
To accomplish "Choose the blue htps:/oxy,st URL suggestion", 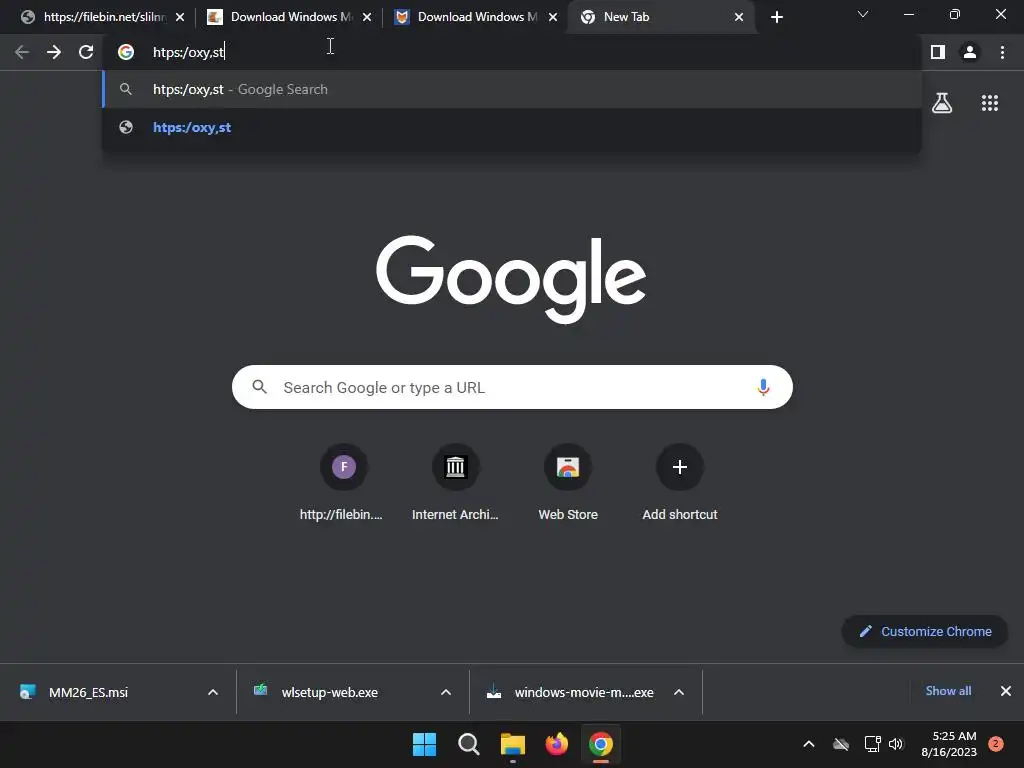I will 512,127.
